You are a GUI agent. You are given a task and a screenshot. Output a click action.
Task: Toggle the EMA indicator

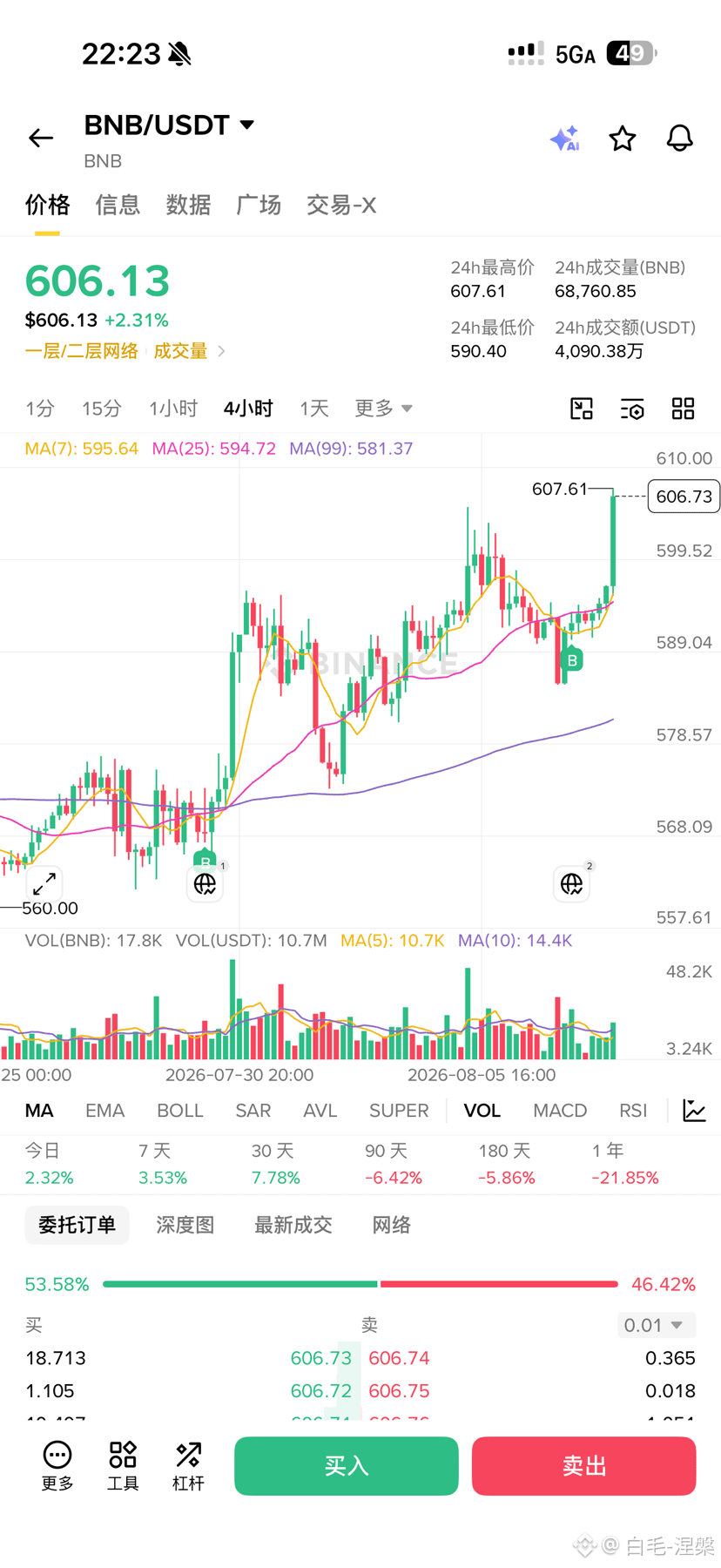104,1111
